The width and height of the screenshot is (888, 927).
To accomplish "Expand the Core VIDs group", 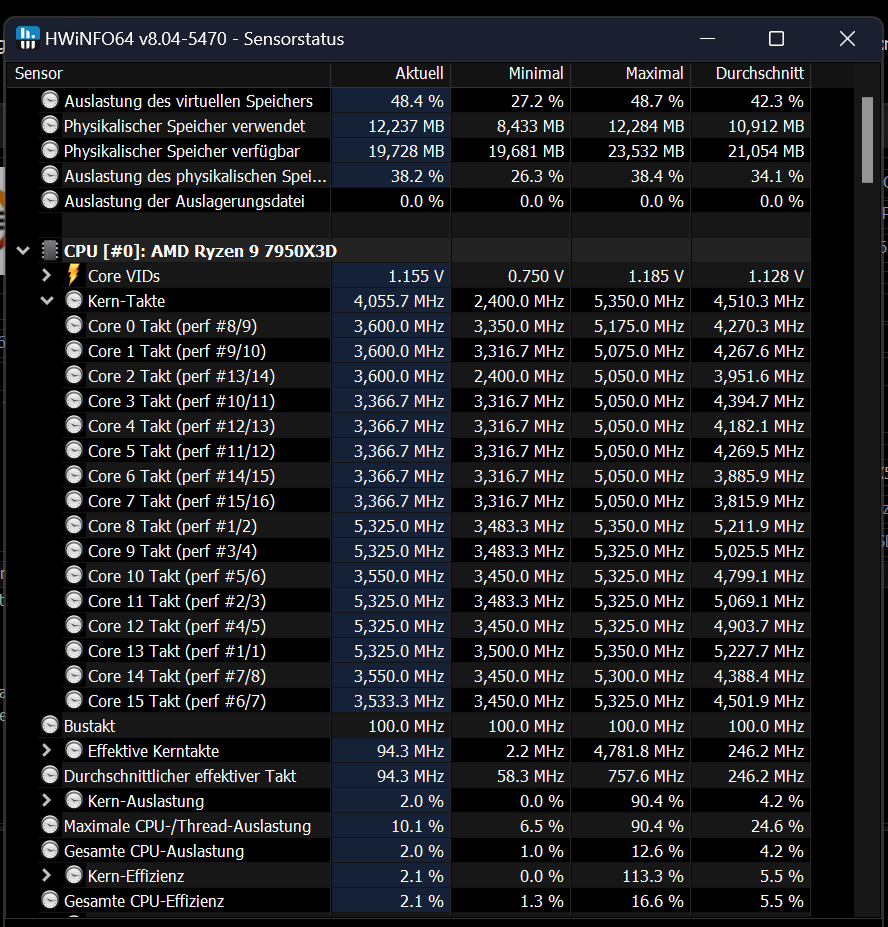I will pyautogui.click(x=47, y=275).
